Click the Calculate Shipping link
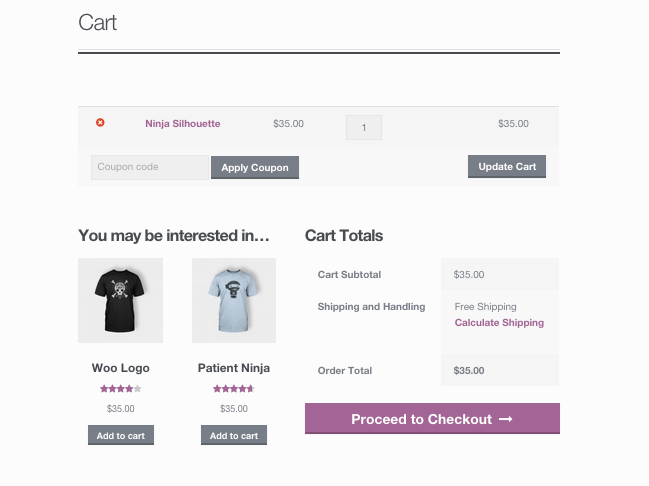 pyautogui.click(x=499, y=323)
